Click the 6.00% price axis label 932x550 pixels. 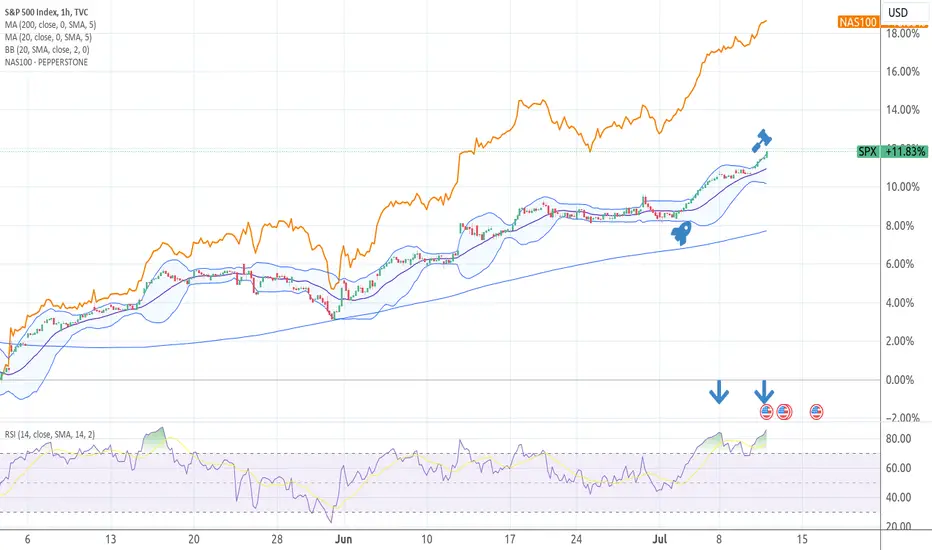click(902, 264)
